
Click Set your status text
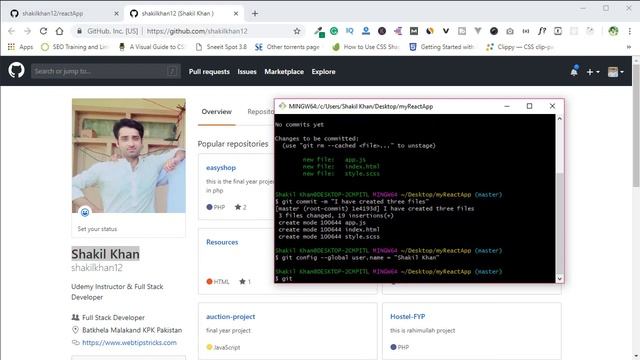[97, 229]
